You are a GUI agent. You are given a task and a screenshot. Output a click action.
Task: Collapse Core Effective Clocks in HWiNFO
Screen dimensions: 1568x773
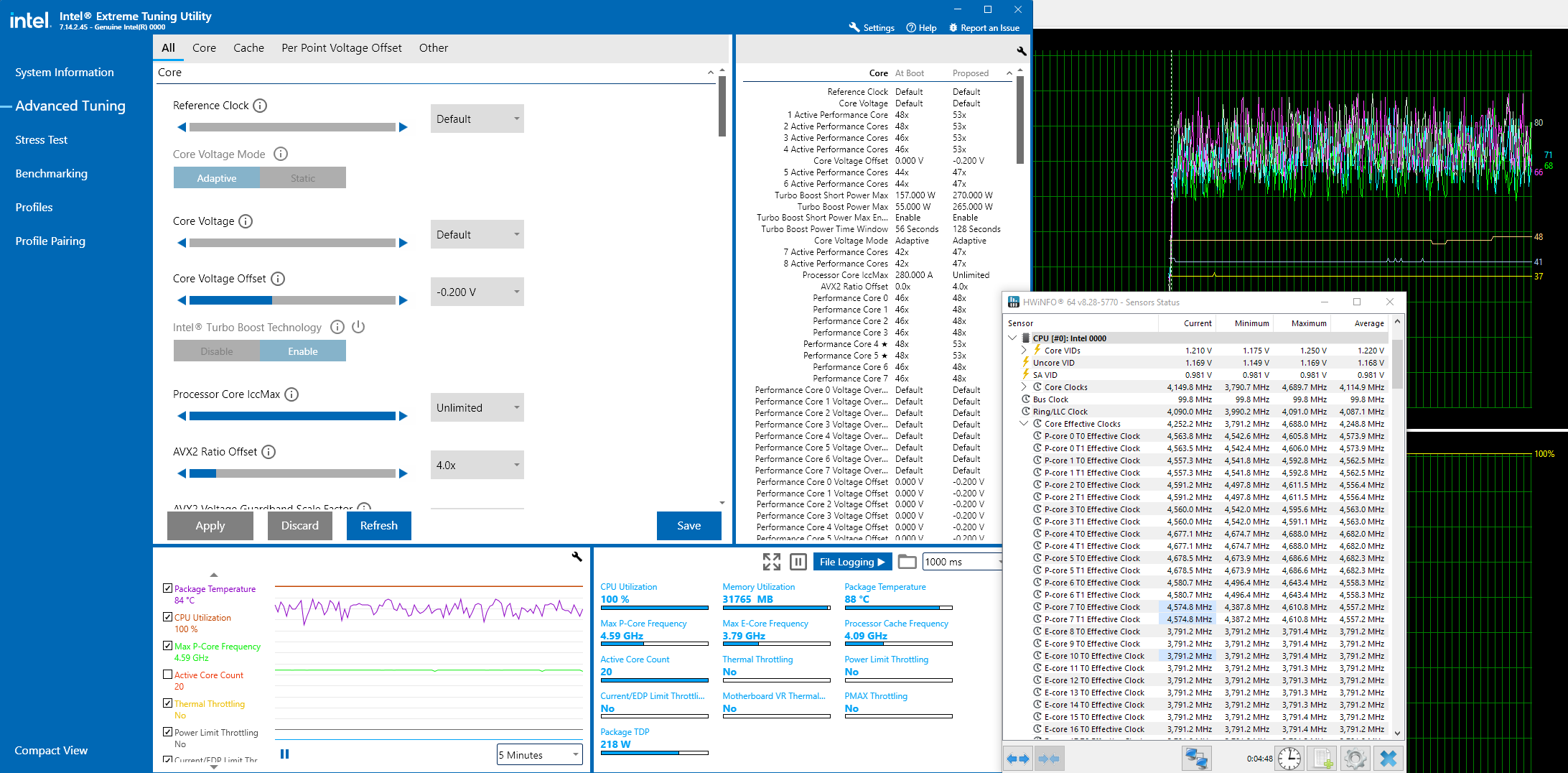tap(1025, 424)
